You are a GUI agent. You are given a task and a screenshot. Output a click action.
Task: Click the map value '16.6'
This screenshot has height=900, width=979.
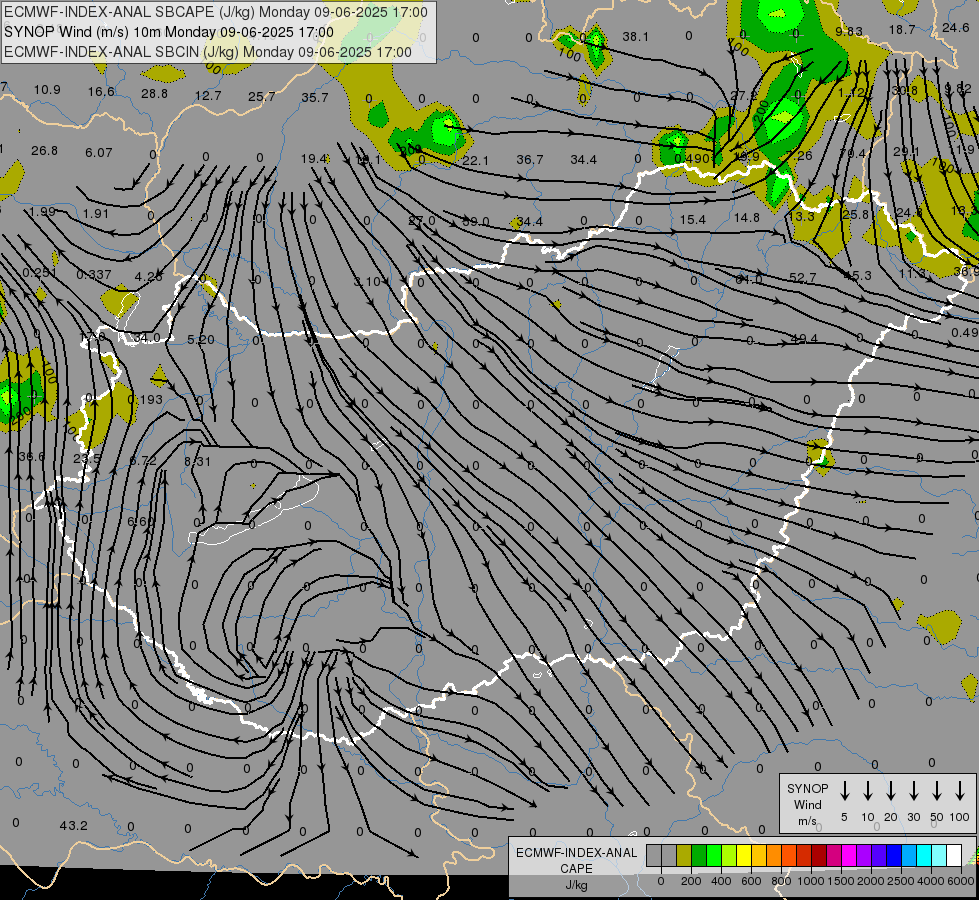pos(101,91)
